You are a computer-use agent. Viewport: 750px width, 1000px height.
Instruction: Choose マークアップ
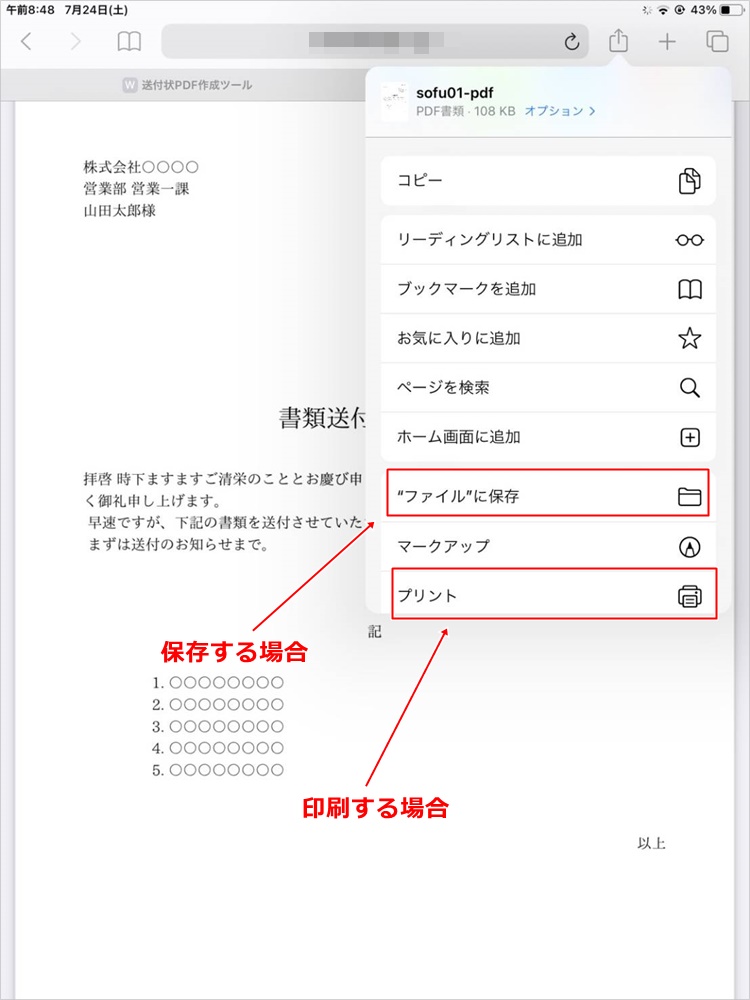[548, 546]
